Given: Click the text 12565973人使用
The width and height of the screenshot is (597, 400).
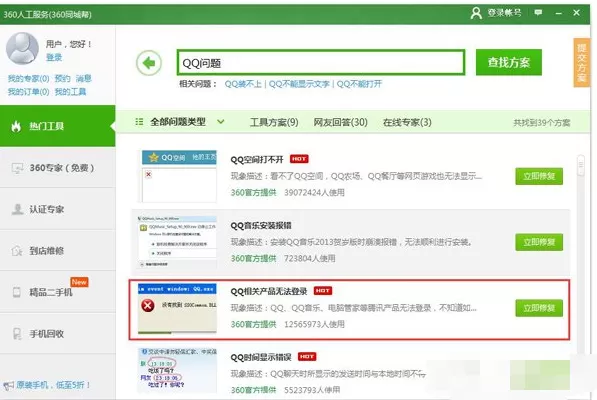Looking at the screenshot, I should click(314, 324).
